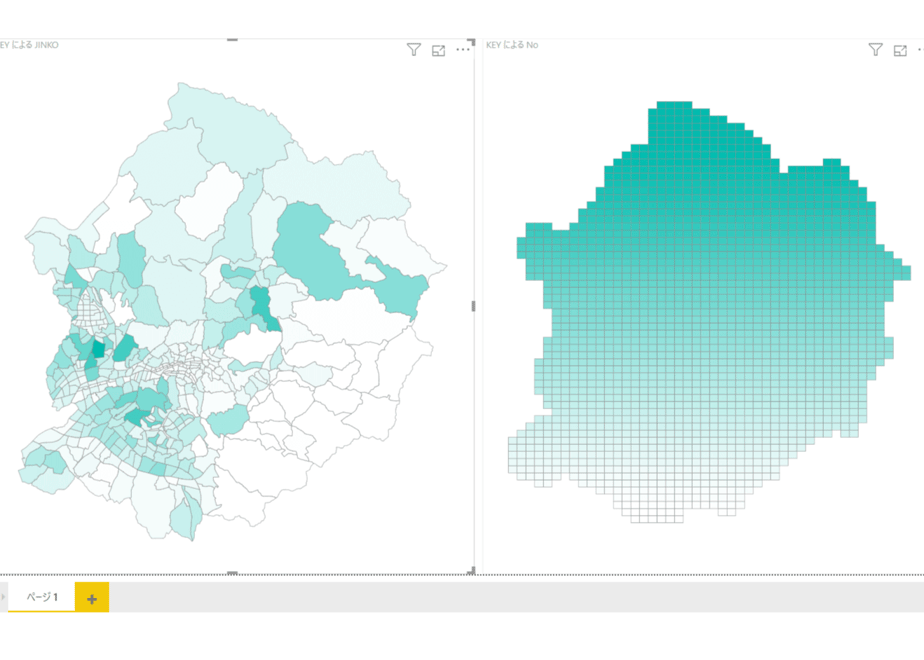Viewport: 924px width, 660px height.
Task: Select the darkest teal district on left map
Action: [98, 349]
